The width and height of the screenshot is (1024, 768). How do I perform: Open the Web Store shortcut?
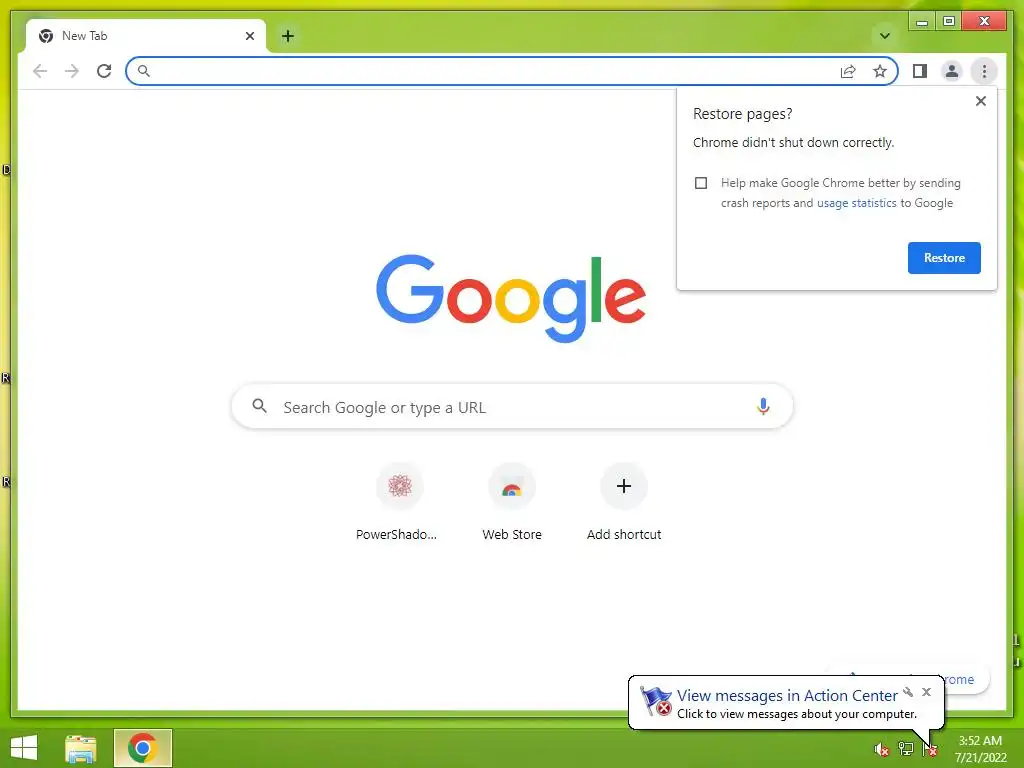511,503
